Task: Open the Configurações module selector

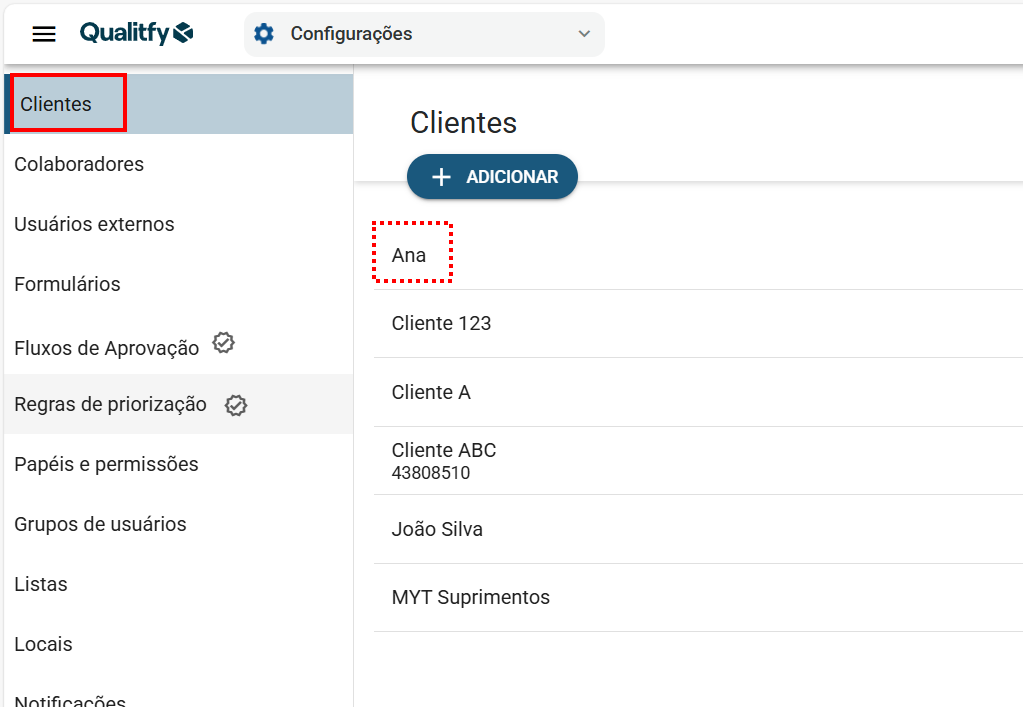Action: [423, 34]
